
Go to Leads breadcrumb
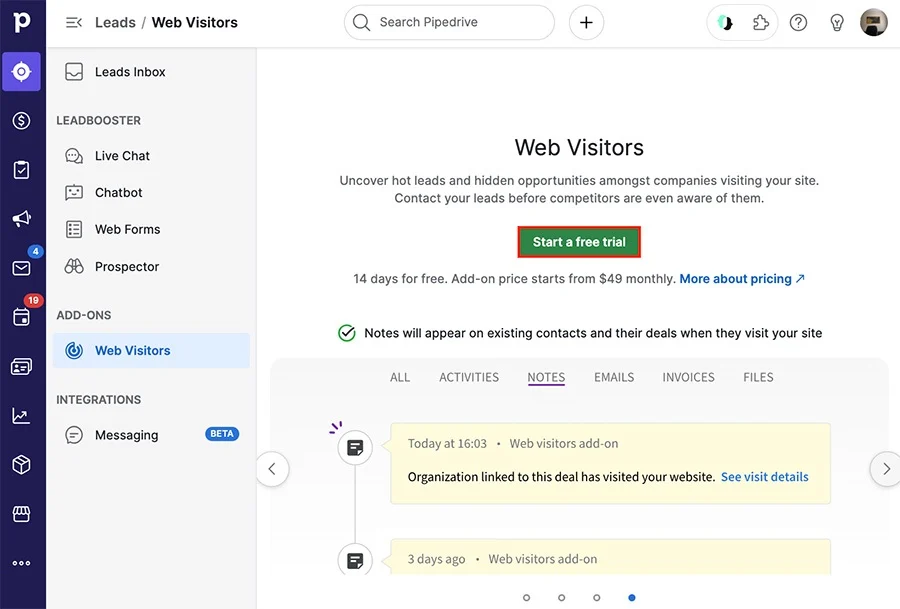pos(115,22)
